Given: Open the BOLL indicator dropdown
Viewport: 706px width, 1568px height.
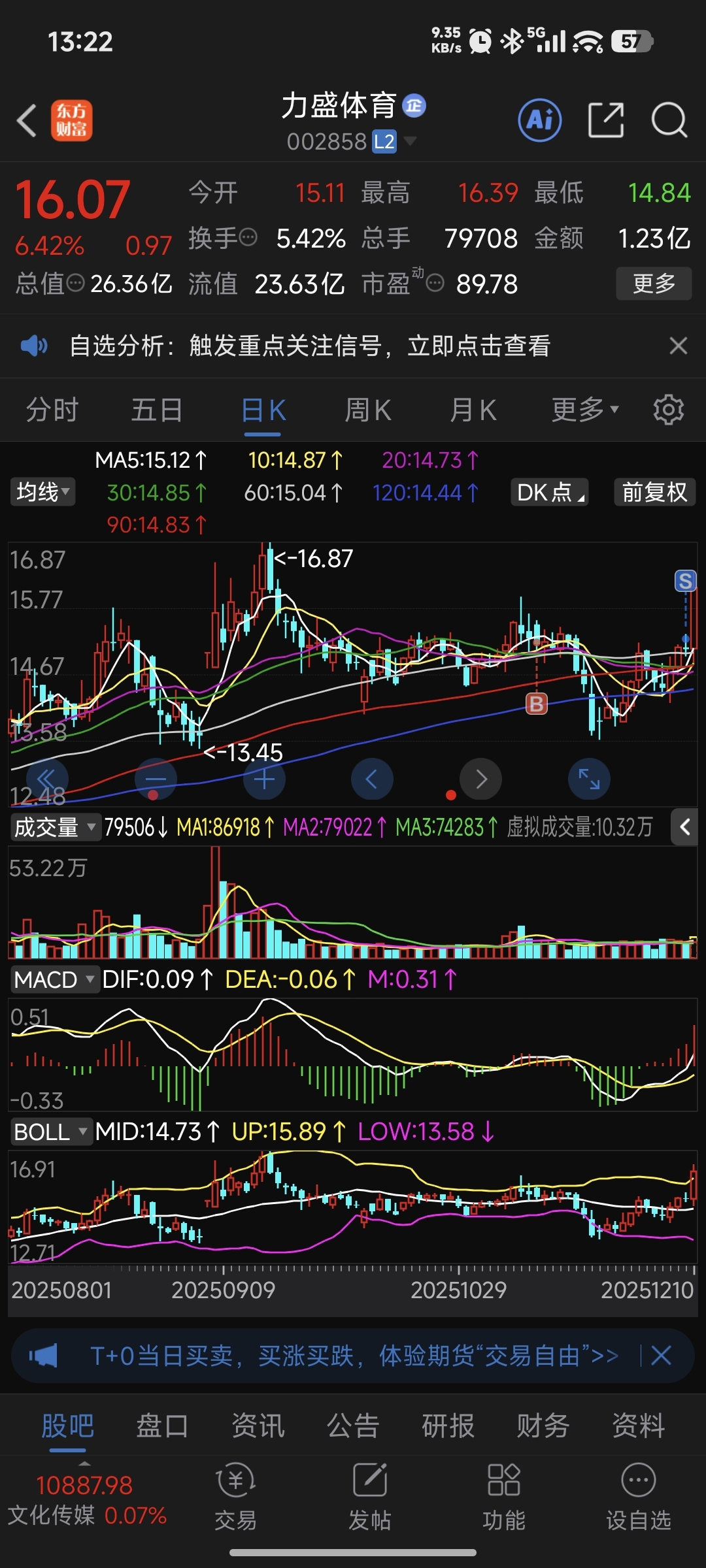Looking at the screenshot, I should [x=51, y=1132].
